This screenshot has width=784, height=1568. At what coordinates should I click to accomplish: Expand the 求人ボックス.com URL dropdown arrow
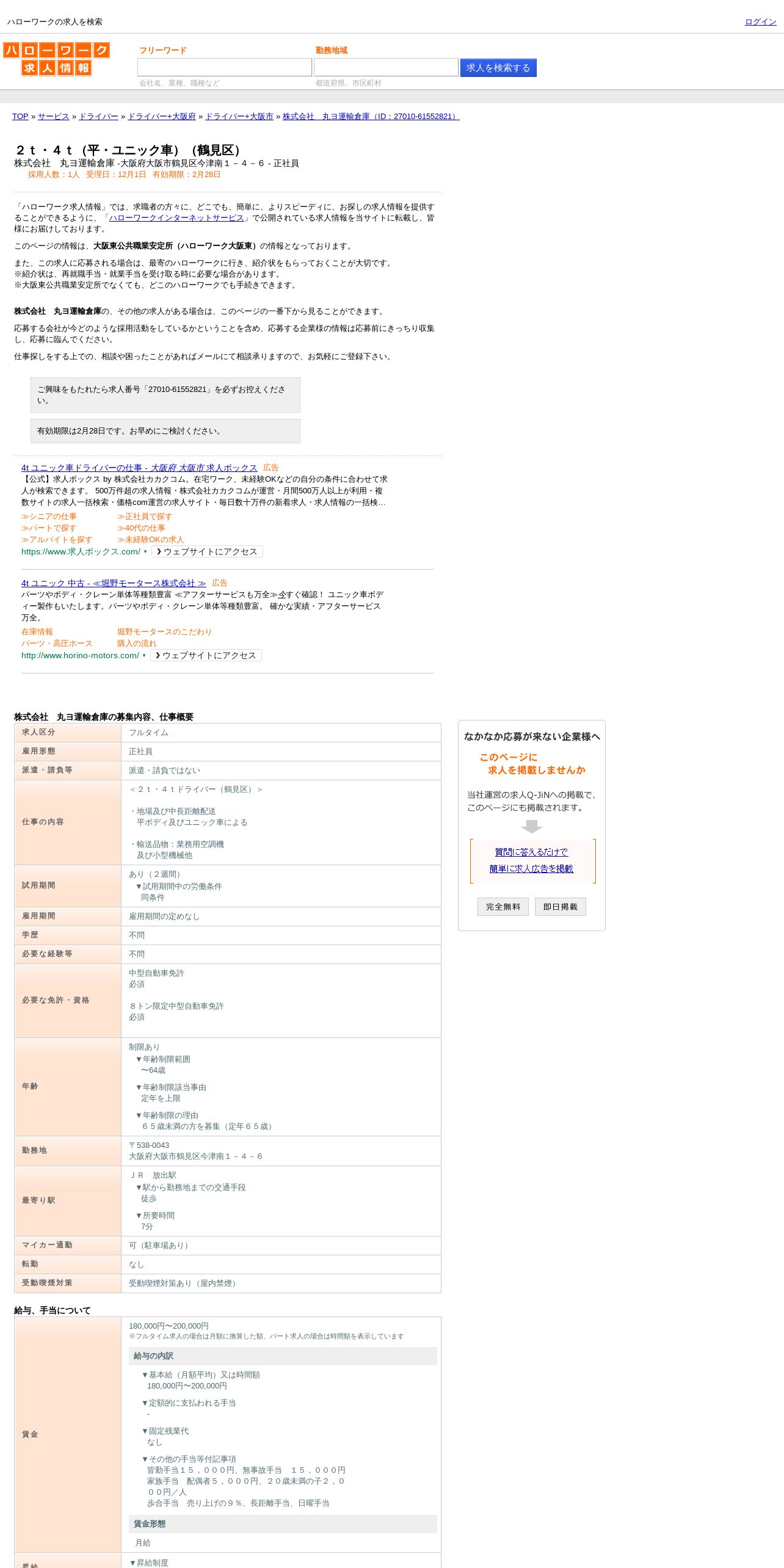[x=145, y=552]
